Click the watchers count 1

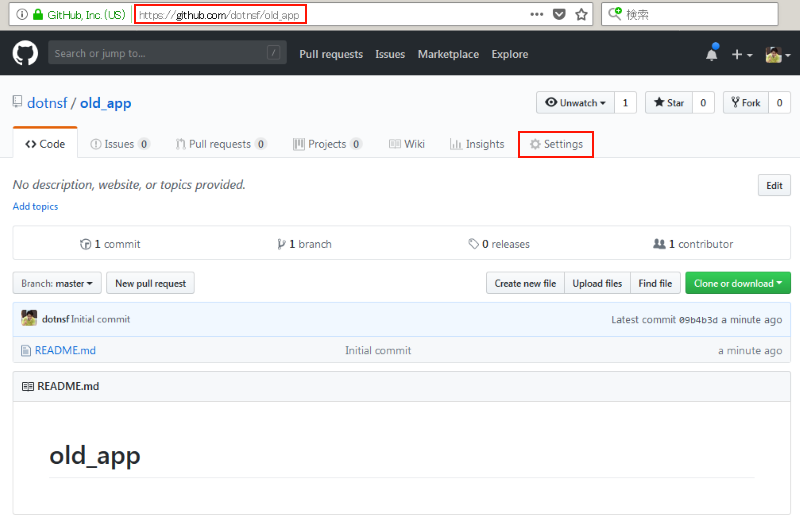[625, 103]
